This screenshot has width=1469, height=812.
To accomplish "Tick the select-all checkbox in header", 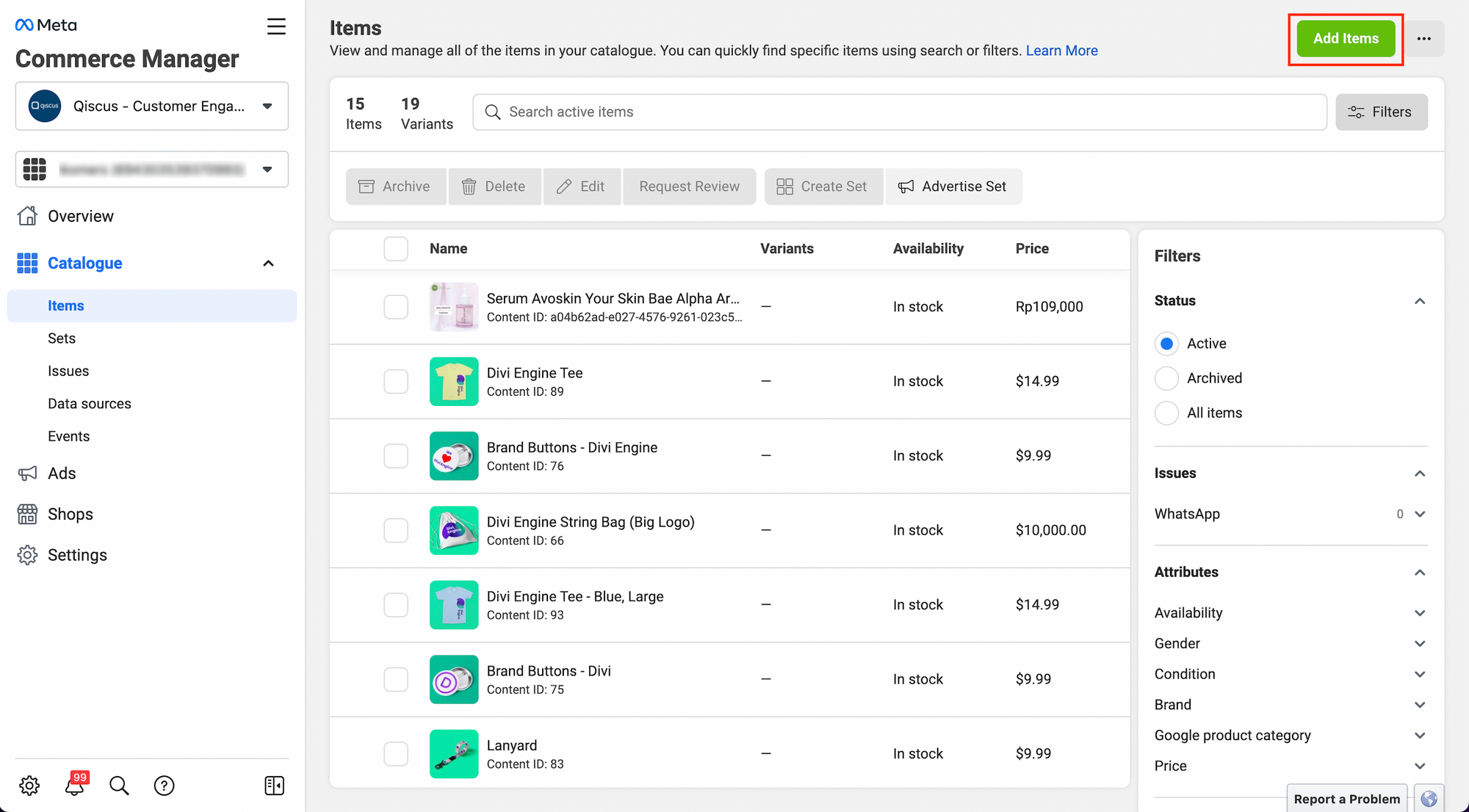I will 396,249.
